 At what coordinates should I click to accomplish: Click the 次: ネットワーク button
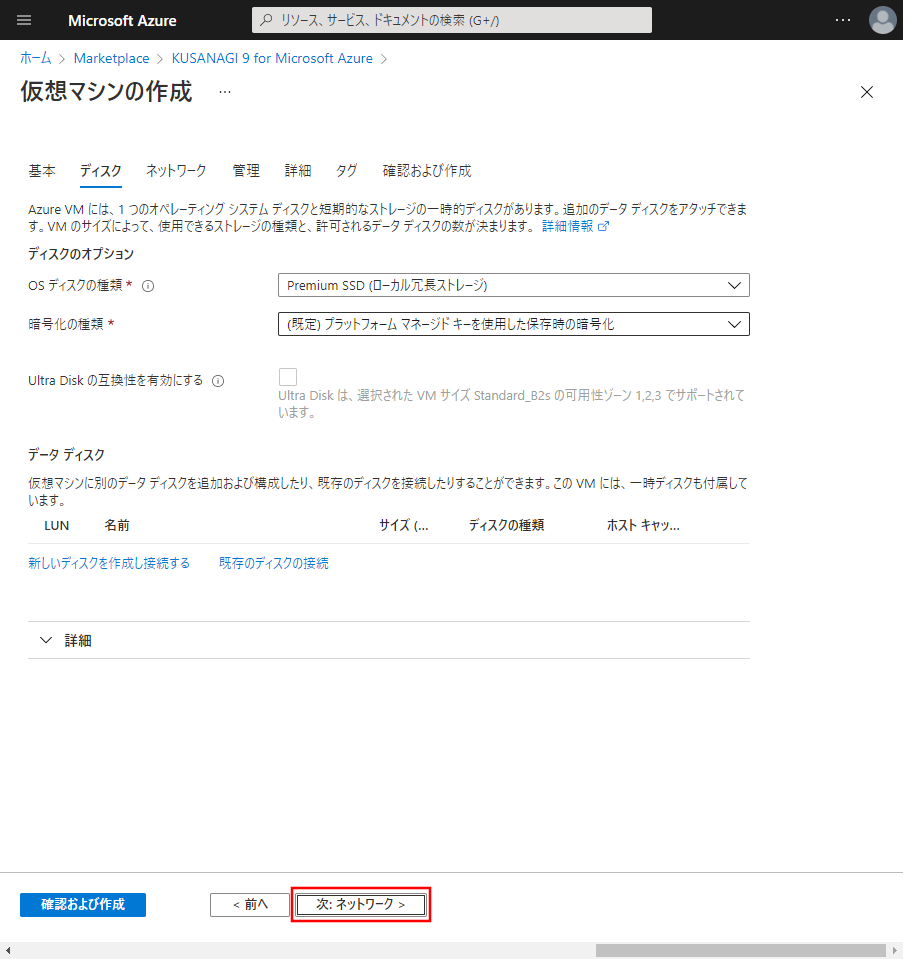pyautogui.click(x=361, y=904)
